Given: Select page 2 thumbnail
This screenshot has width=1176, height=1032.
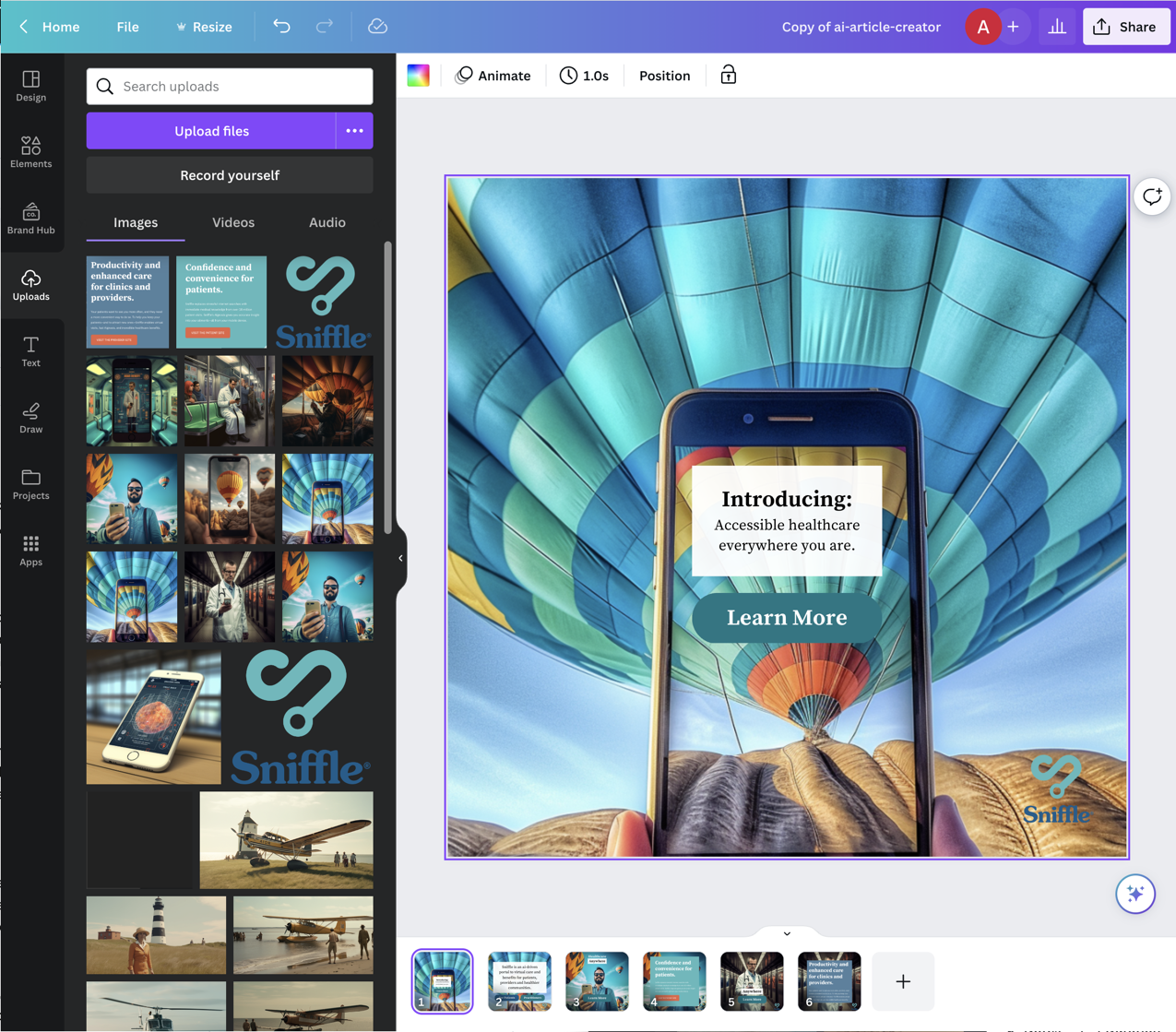Looking at the screenshot, I should (x=519, y=981).
